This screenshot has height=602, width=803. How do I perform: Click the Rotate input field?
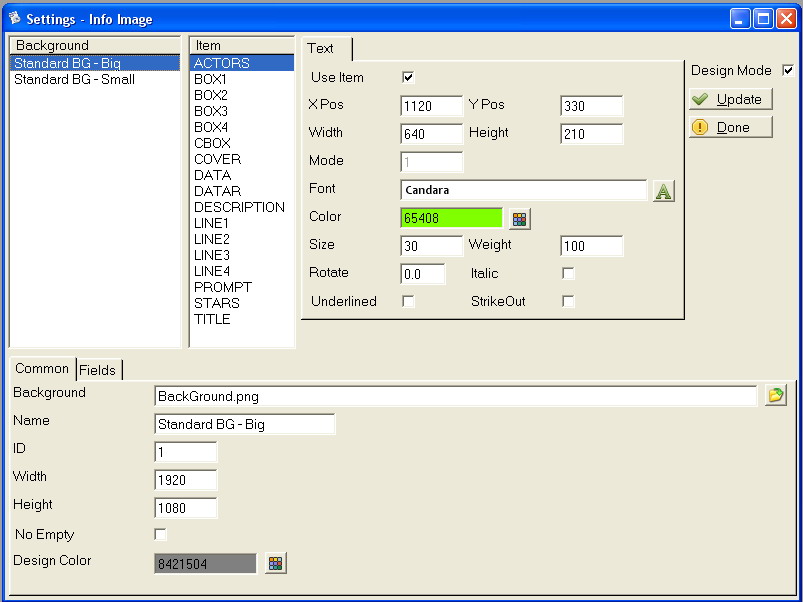(422, 274)
